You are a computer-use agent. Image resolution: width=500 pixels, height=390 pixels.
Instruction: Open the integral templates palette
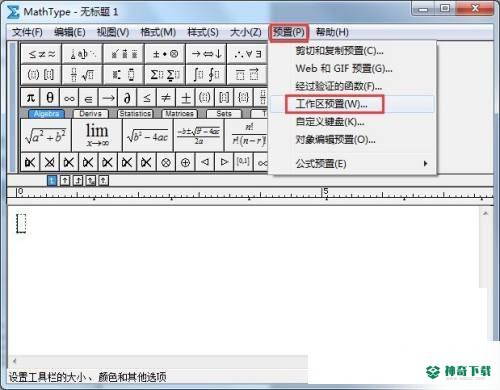206,74
